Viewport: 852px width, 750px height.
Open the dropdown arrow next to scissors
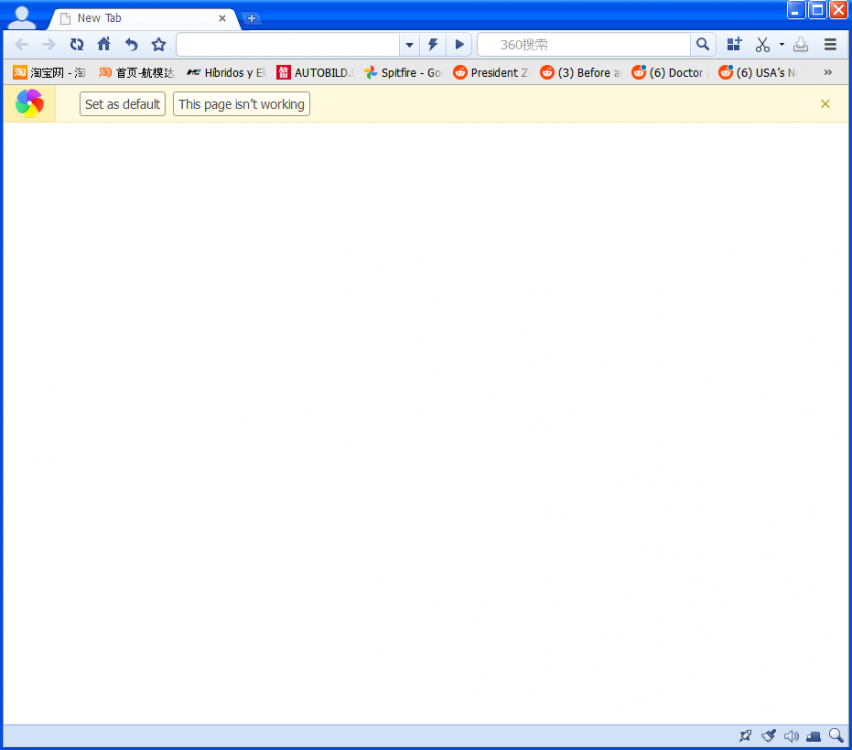782,44
